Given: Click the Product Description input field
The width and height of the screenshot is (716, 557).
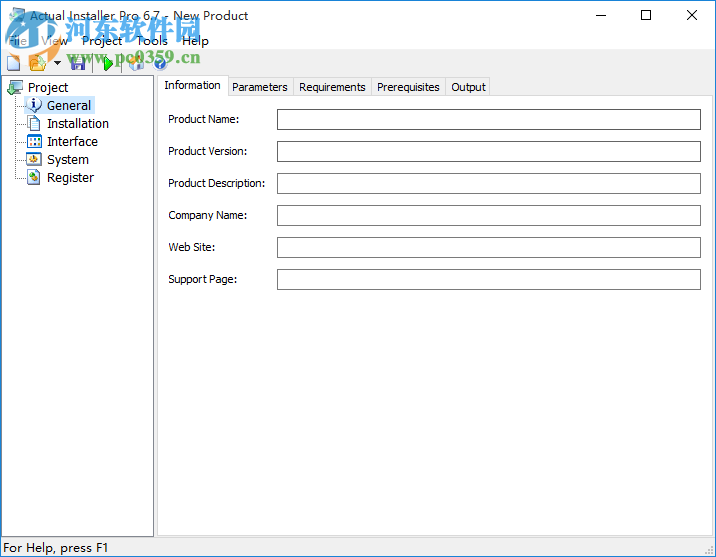Looking at the screenshot, I should (489, 183).
